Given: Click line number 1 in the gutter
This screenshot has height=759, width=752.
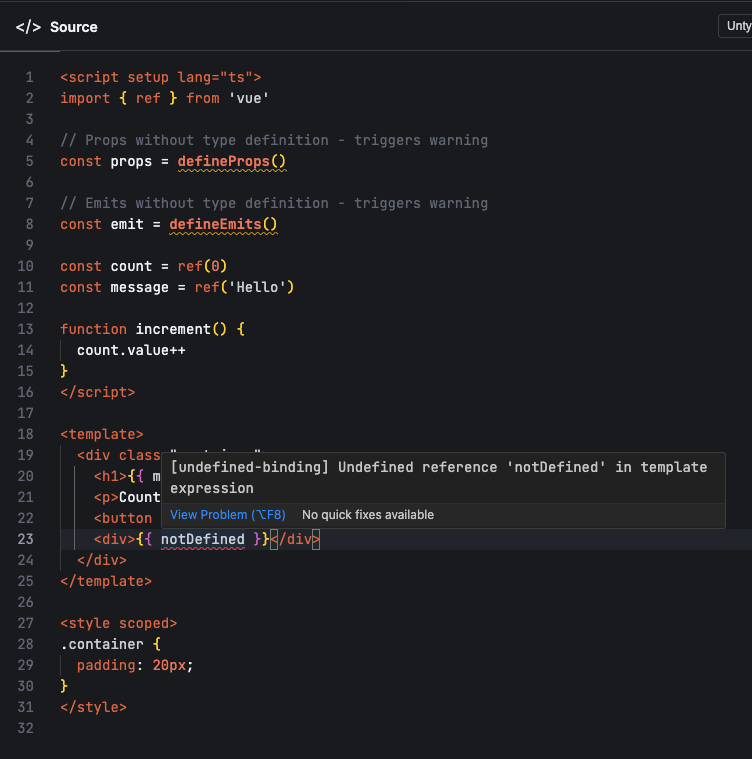Looking at the screenshot, I should coord(30,77).
